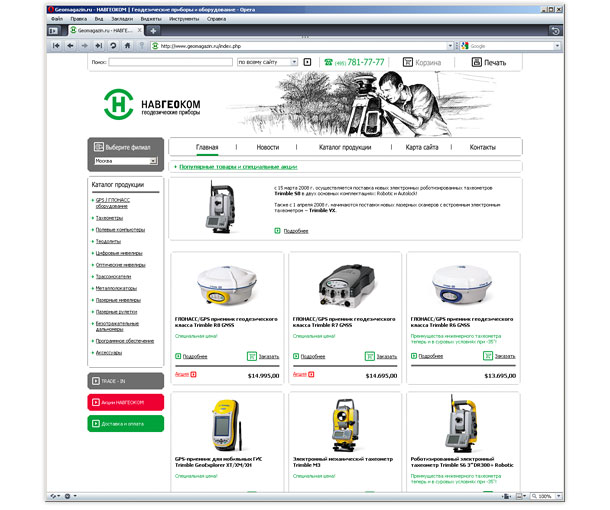610x510 pixels.
Task: Expand the address bar history dropdown
Action: click(x=450, y=46)
